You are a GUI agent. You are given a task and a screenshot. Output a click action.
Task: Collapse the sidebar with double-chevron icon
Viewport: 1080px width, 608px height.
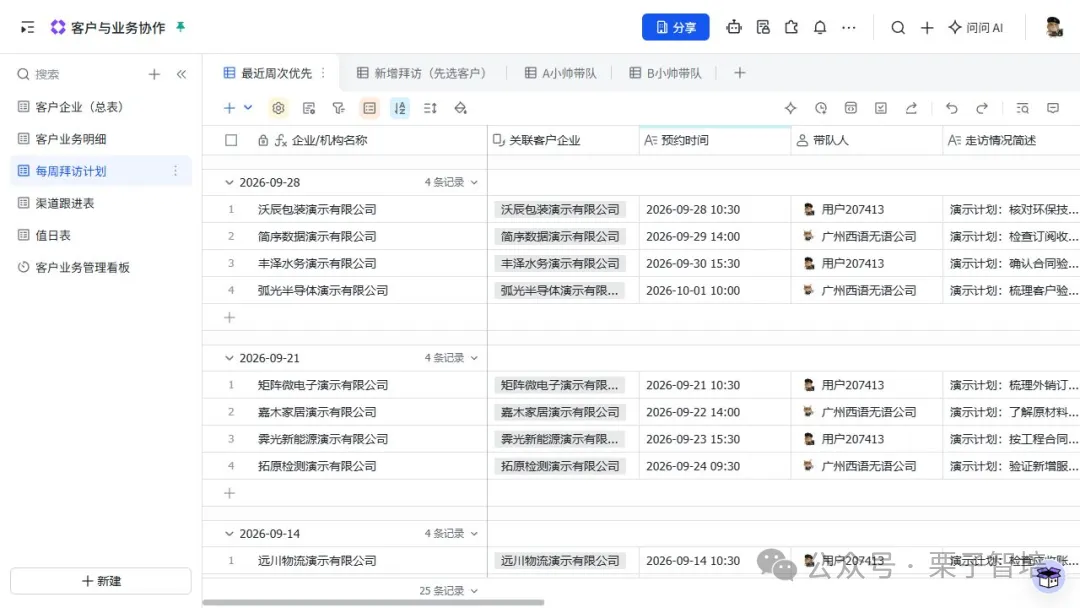coord(181,74)
